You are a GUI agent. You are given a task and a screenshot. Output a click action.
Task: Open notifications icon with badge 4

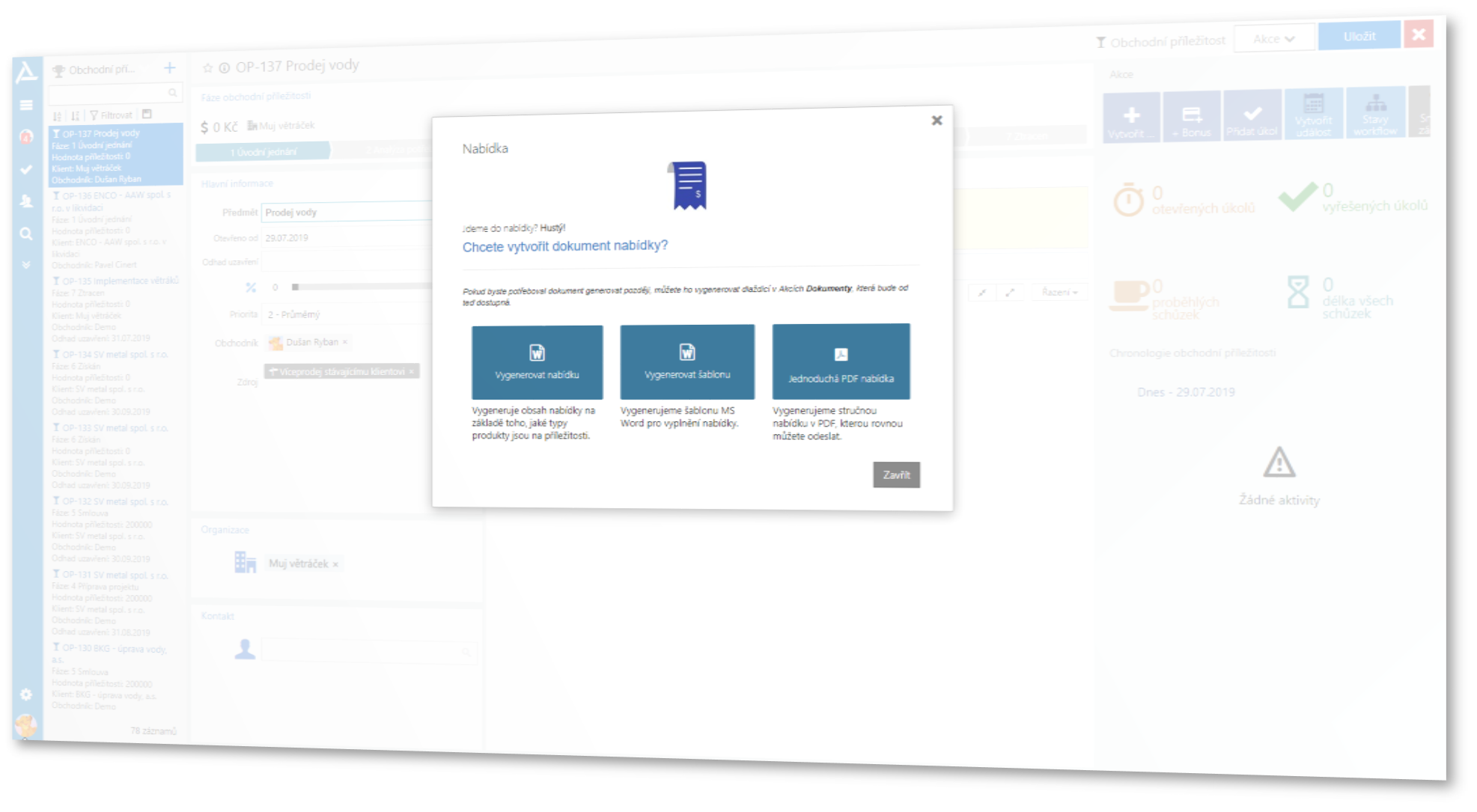[x=26, y=137]
